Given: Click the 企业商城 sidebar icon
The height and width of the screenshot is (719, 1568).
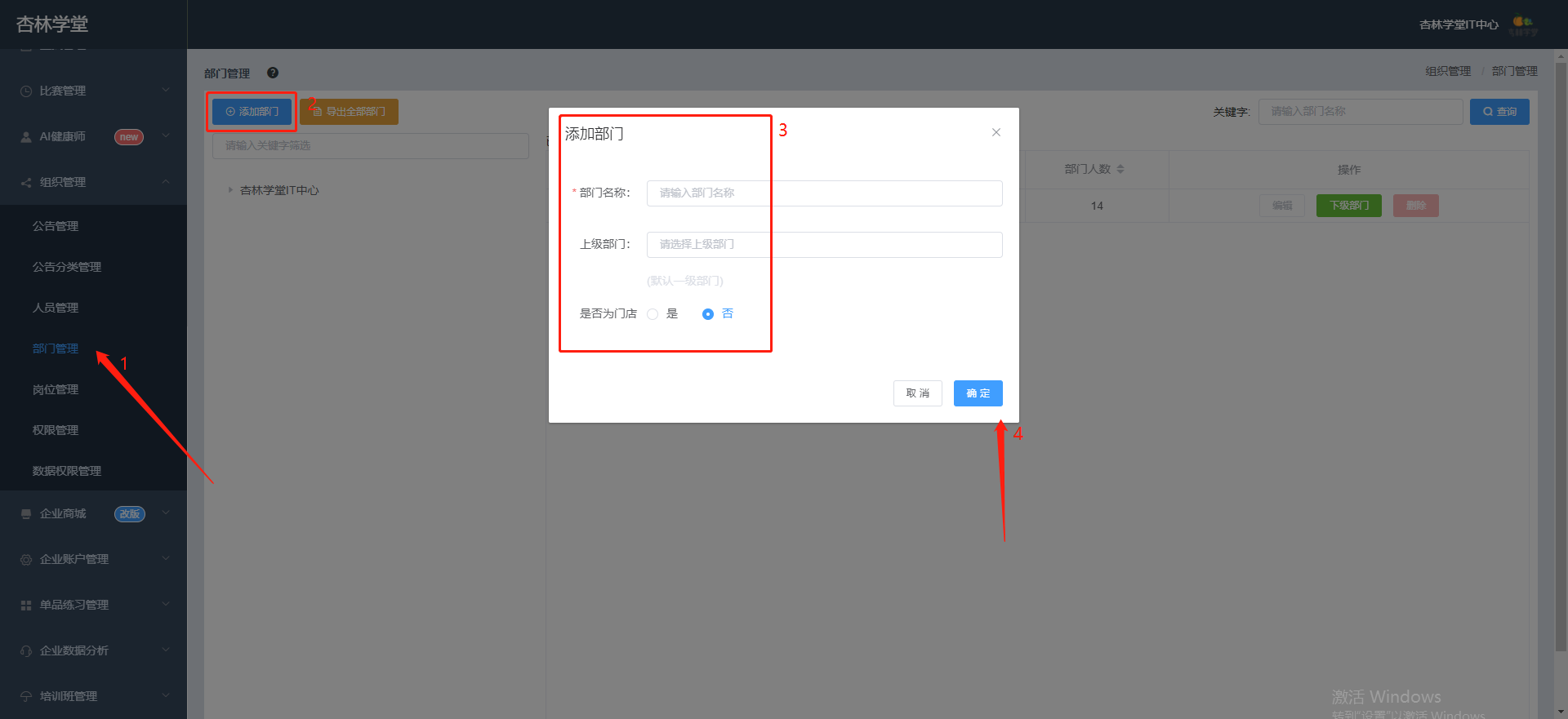Looking at the screenshot, I should 26,513.
